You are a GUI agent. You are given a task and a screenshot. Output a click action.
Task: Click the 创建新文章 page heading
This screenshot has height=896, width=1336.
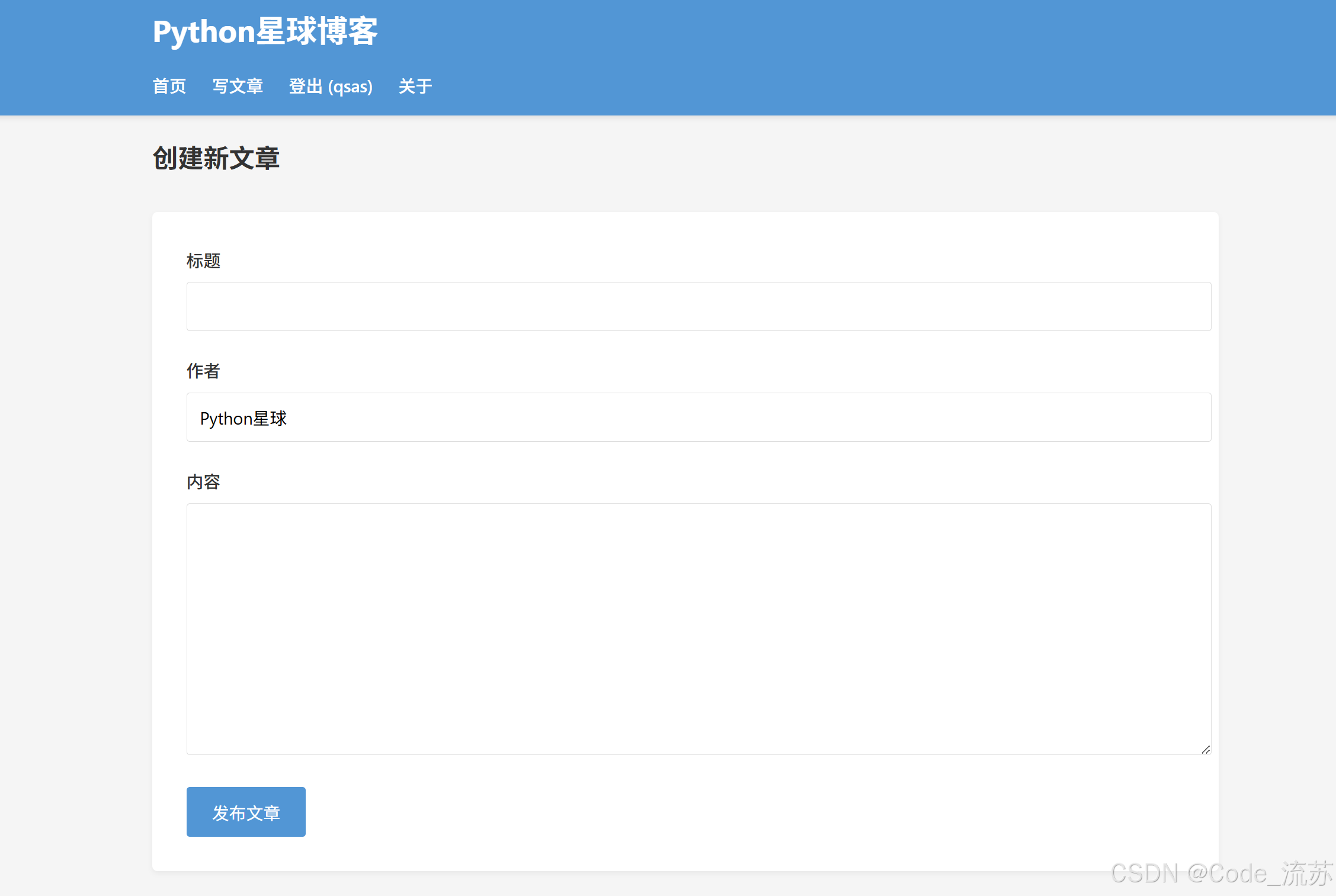tap(216, 159)
